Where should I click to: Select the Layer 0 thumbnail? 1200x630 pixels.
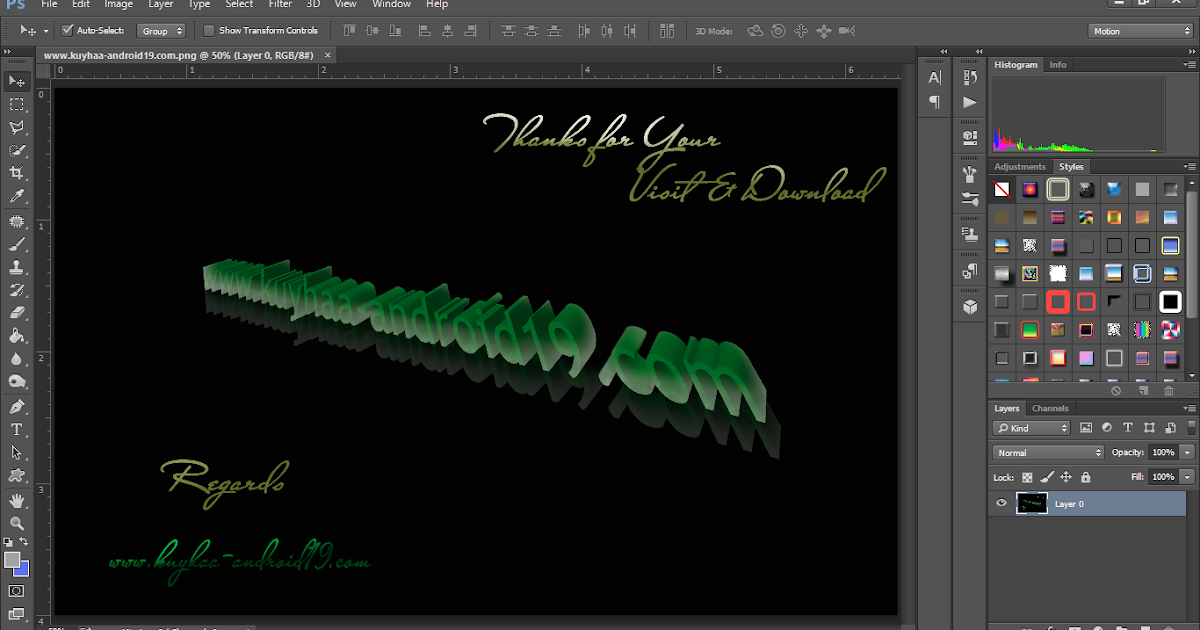click(1031, 504)
